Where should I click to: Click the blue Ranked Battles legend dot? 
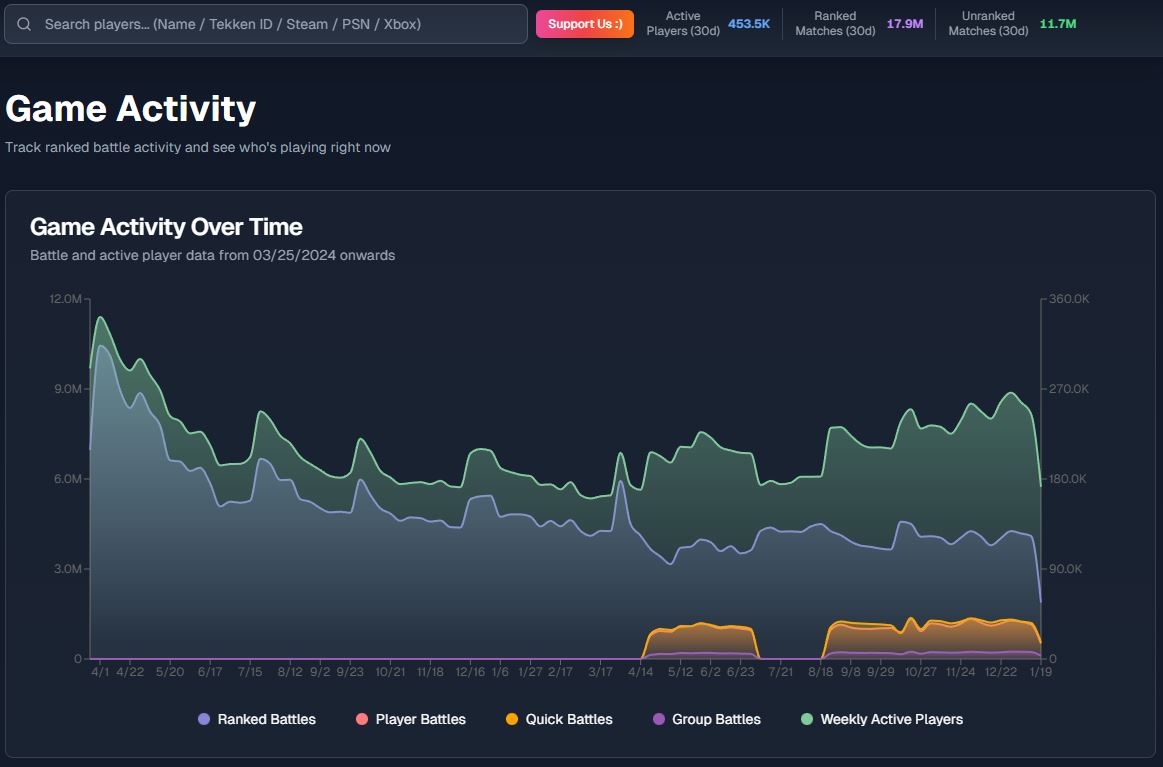204,719
